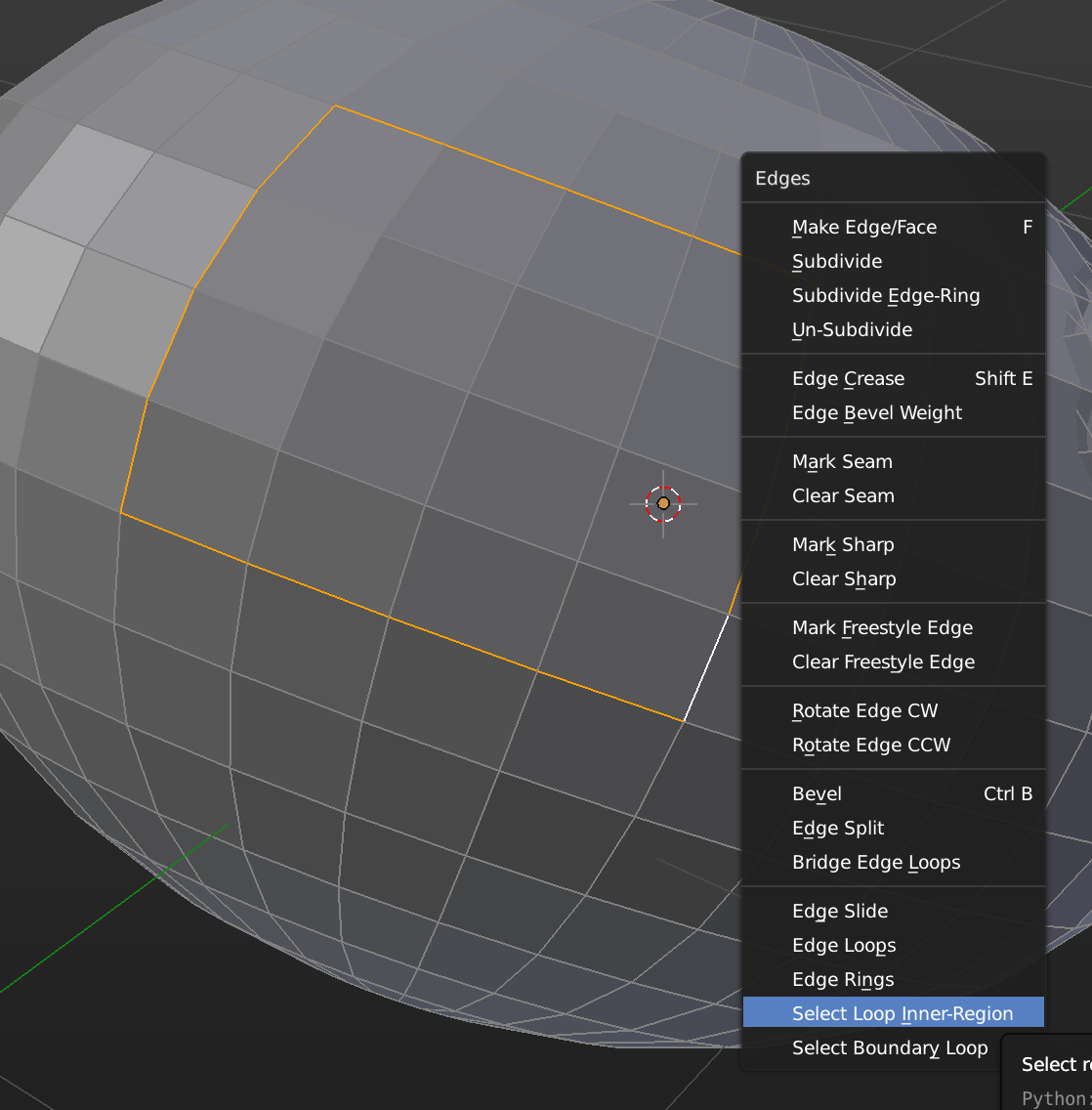Choose Edge Slide entry
The height and width of the screenshot is (1110, 1092).
(x=893, y=911)
